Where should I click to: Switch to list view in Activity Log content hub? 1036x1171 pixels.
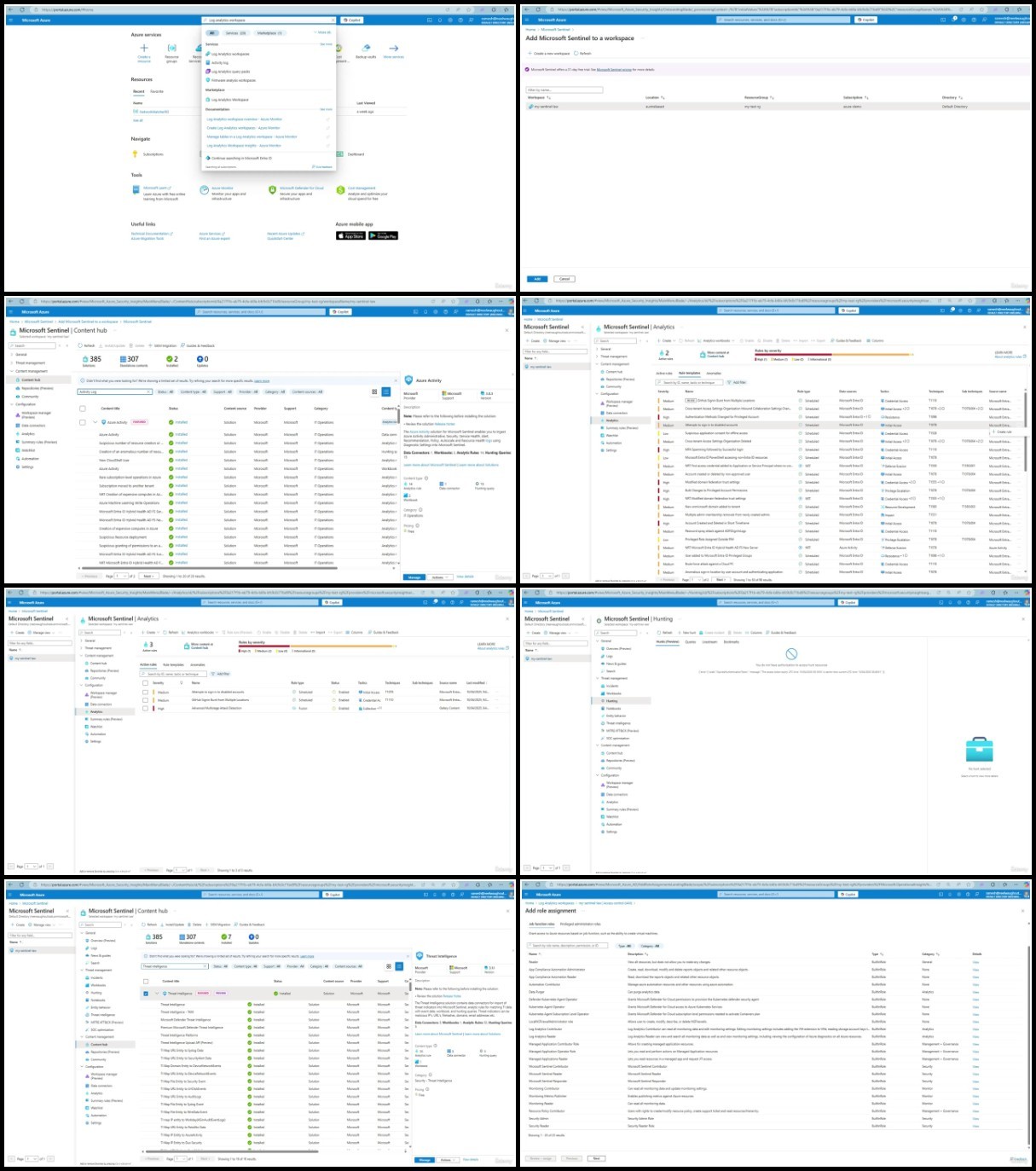[385, 392]
